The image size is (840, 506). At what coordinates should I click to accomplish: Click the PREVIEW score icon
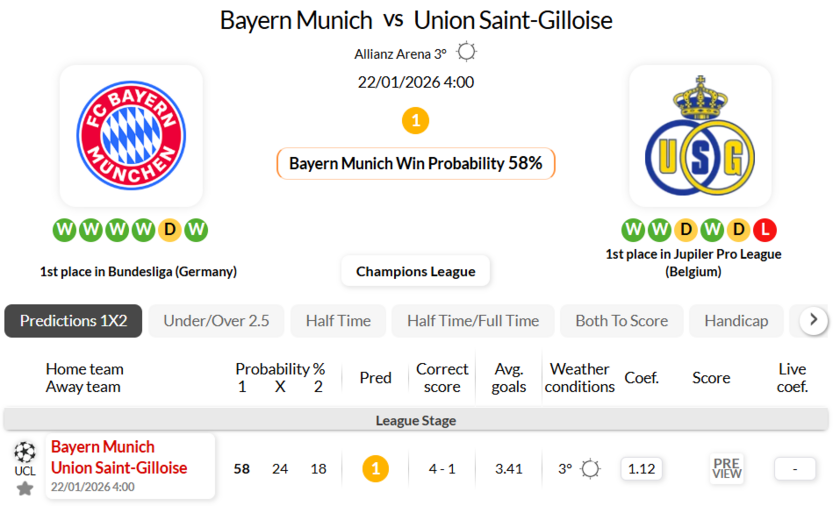tap(727, 468)
